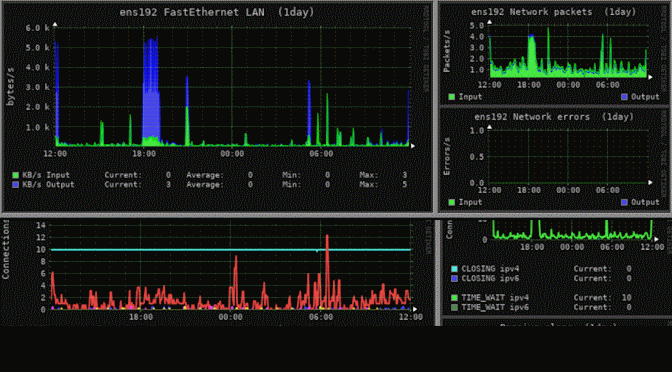
Task: Click the blue CLOSING ipv6 swatch
Action: tap(454, 279)
